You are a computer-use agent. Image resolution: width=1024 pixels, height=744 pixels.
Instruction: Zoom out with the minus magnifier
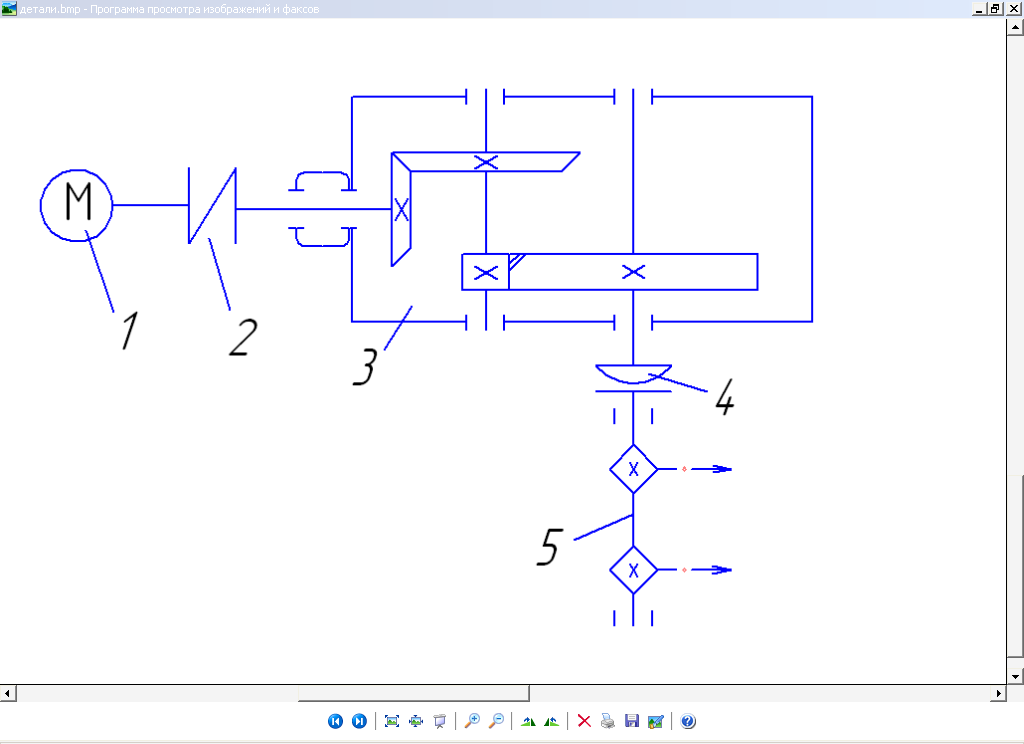496,721
